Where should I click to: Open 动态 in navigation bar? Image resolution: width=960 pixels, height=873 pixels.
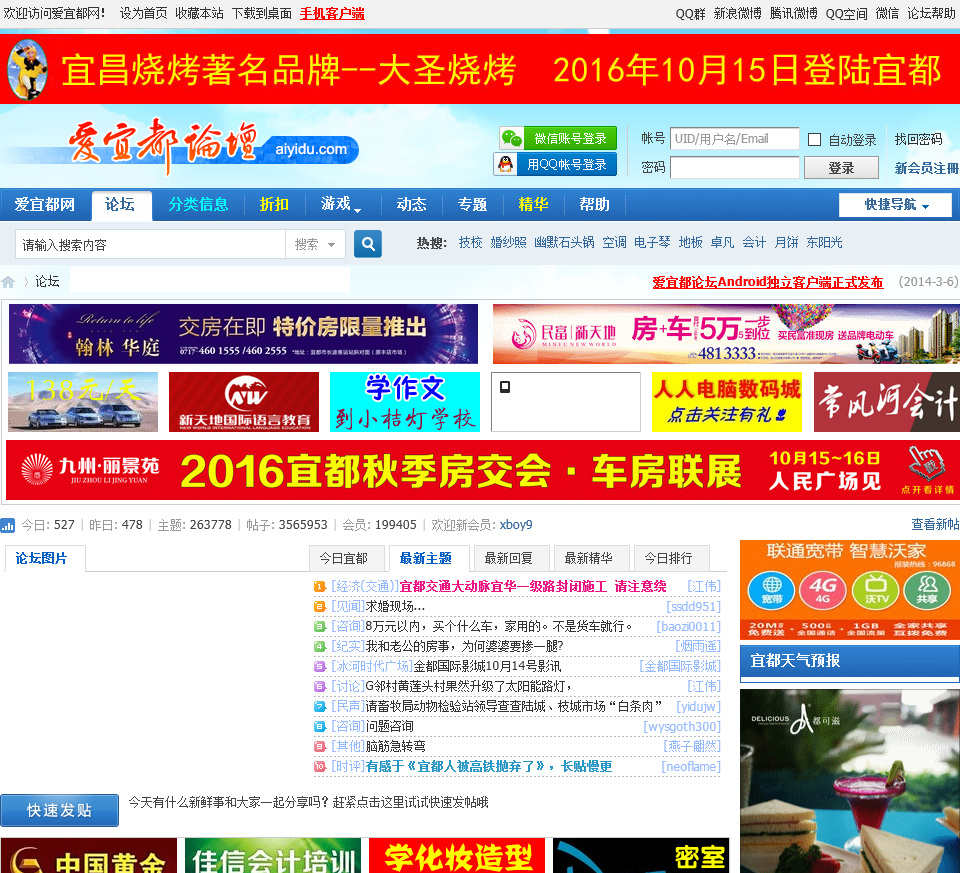pos(411,204)
